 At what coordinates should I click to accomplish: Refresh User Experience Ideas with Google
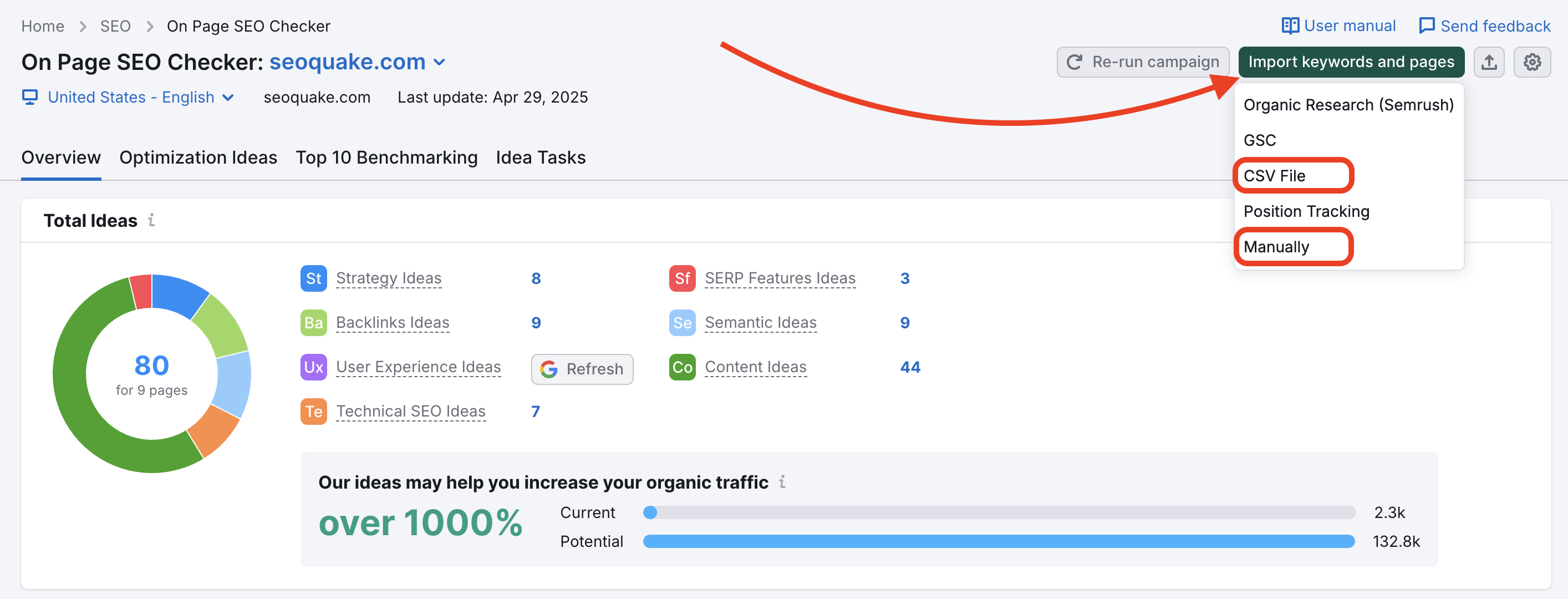coord(581,369)
